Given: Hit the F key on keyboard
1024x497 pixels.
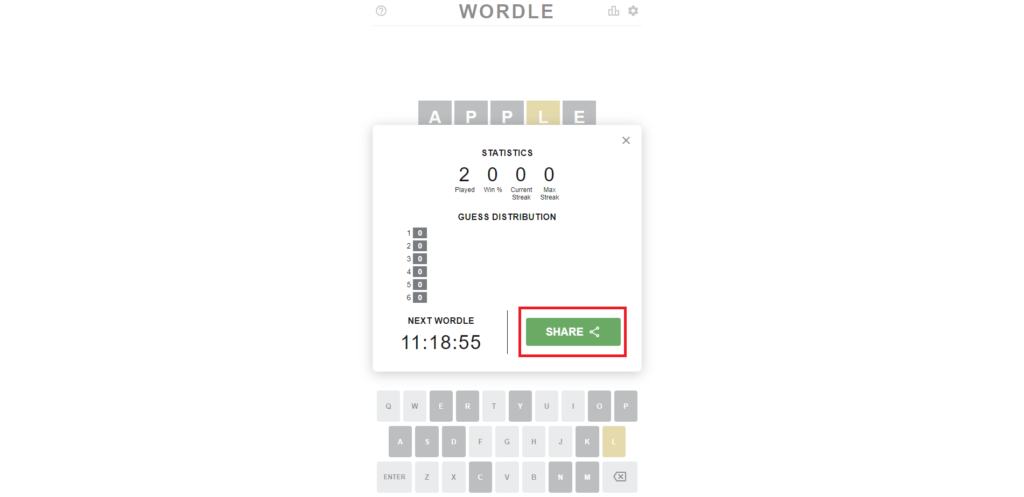Looking at the screenshot, I should pos(481,441).
